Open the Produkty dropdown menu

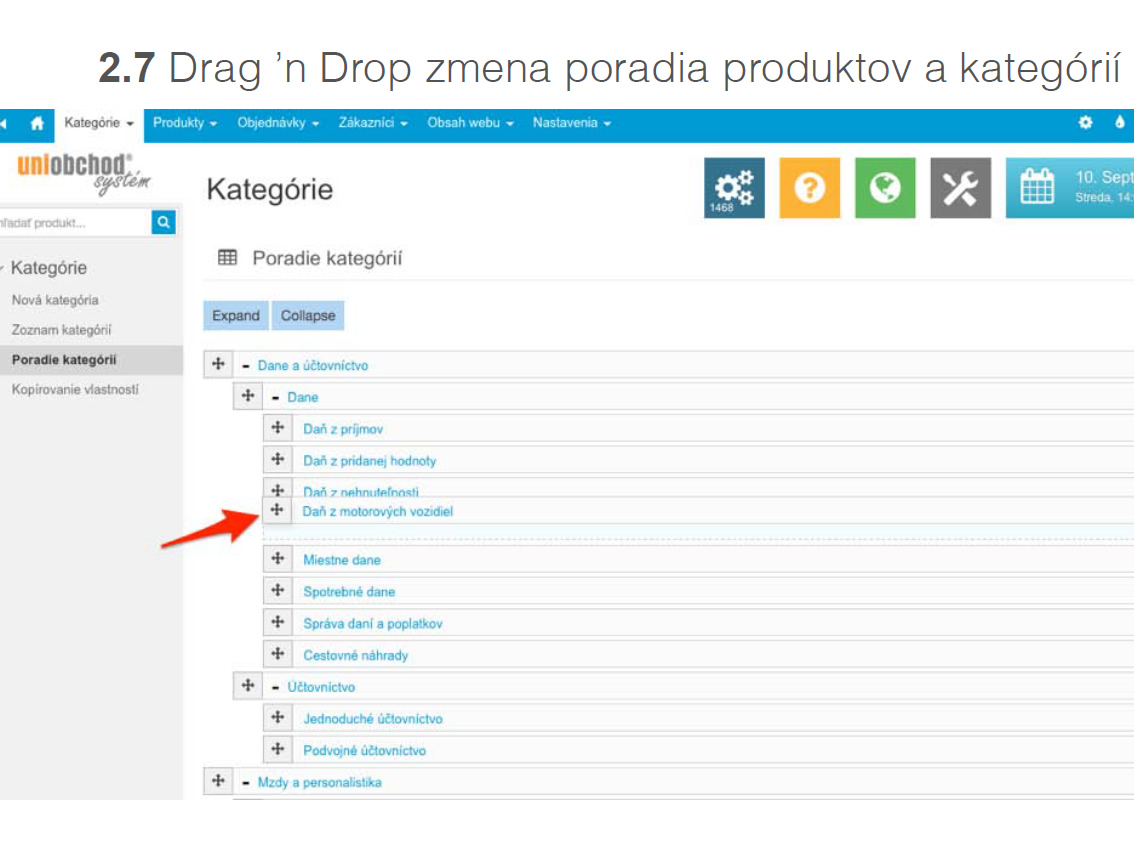(x=185, y=123)
